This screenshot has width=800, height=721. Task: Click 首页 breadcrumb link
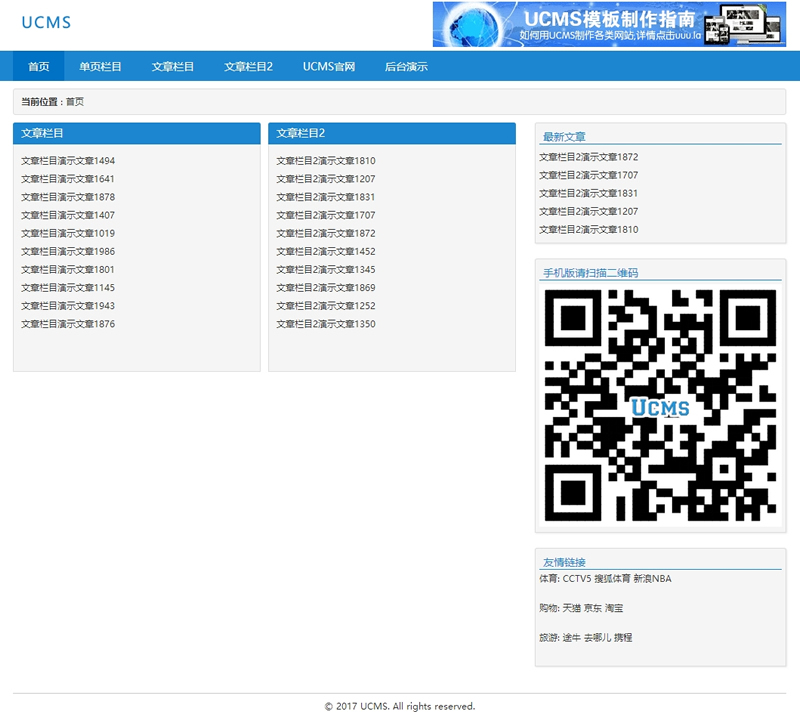[x=75, y=102]
